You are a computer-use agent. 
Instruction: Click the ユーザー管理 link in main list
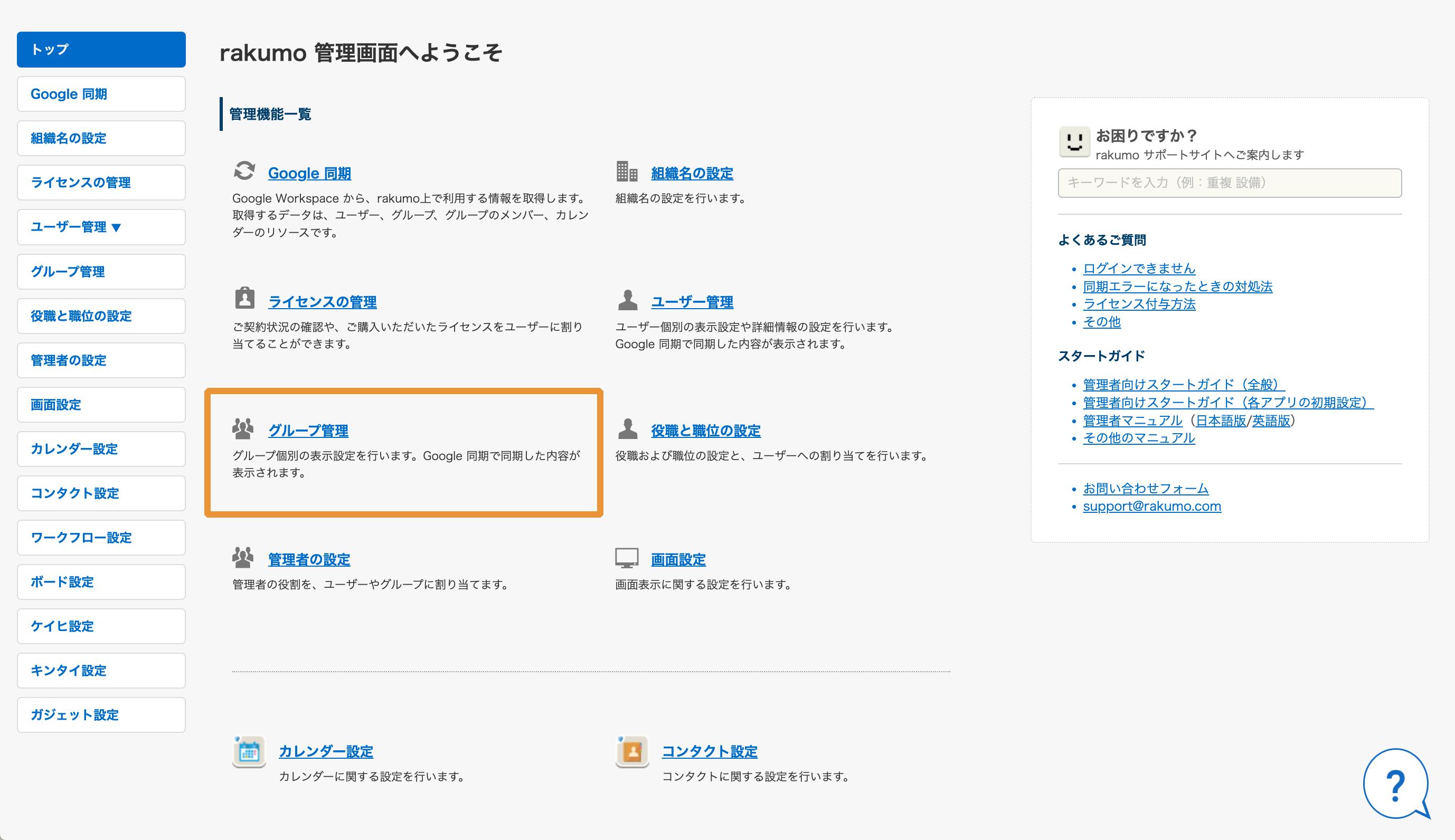pyautogui.click(x=692, y=302)
